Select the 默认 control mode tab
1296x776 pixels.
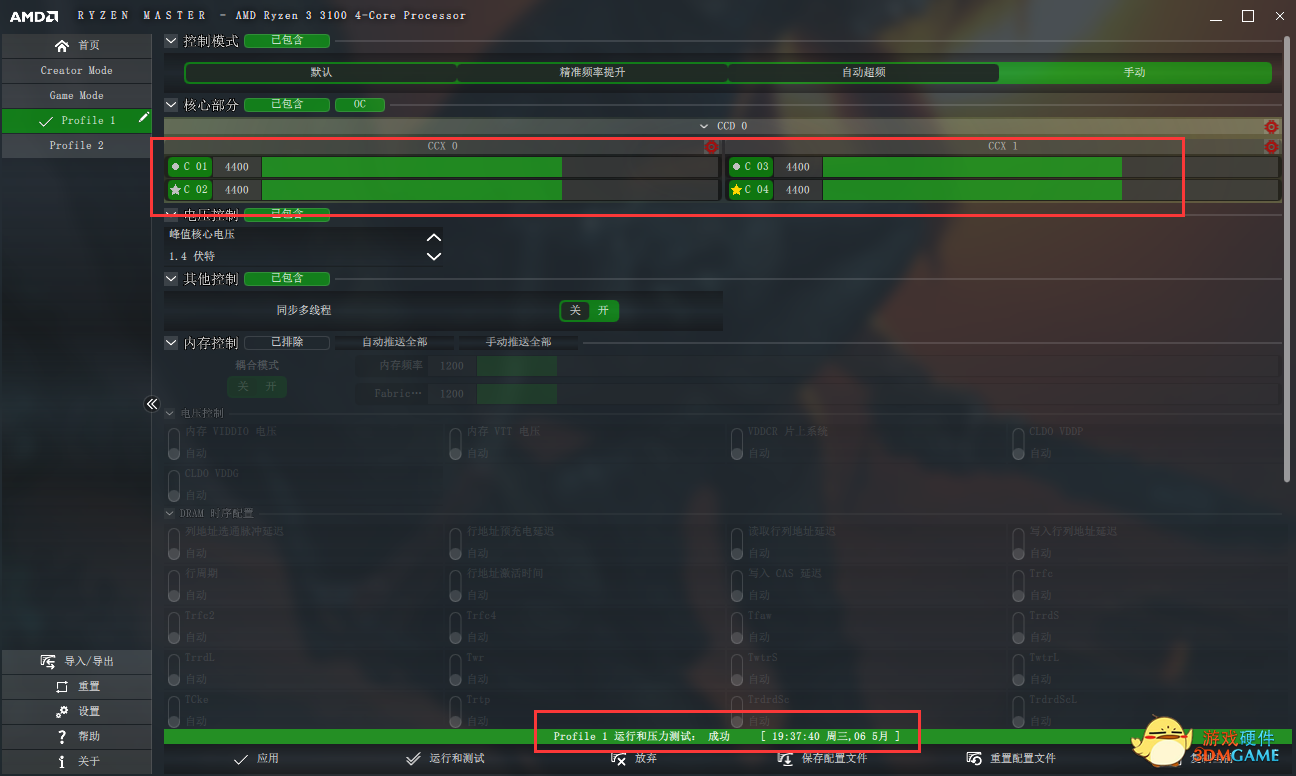[x=321, y=73]
